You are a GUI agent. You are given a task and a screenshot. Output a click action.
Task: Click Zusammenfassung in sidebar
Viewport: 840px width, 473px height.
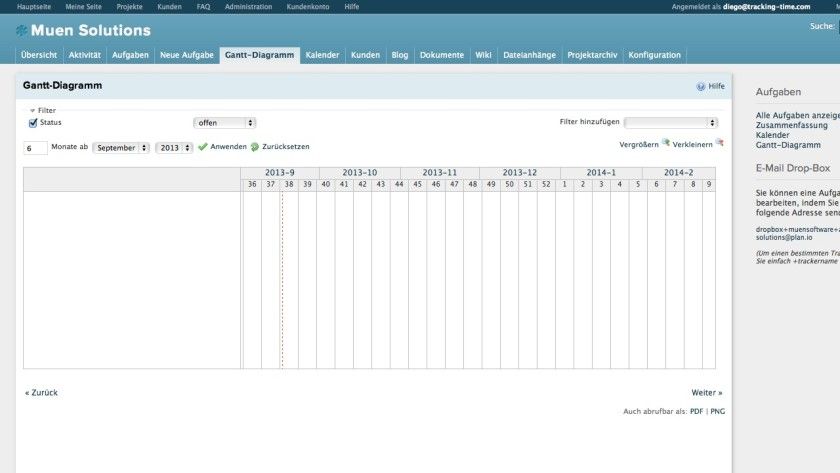point(791,125)
